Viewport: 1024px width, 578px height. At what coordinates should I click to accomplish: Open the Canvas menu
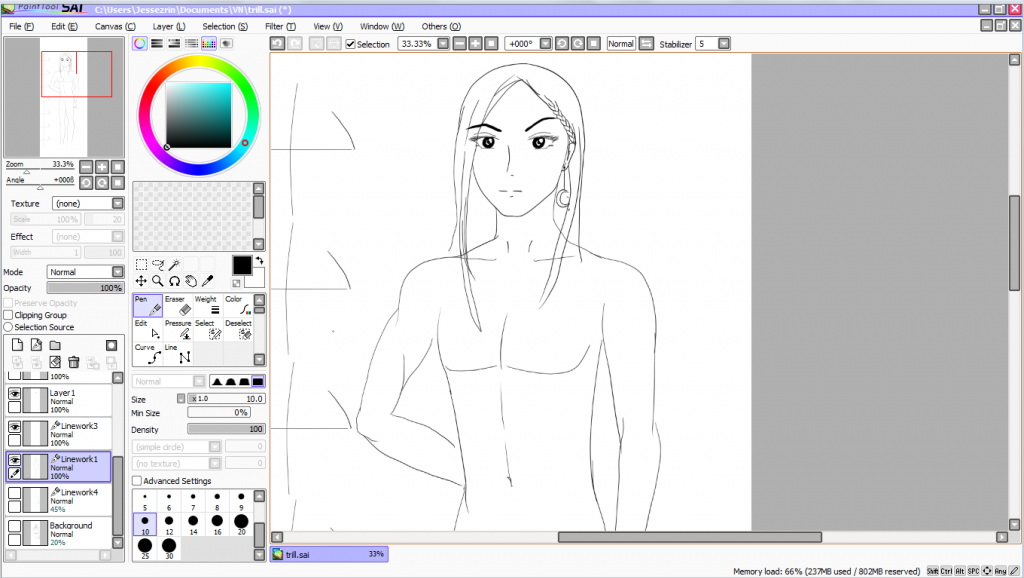[114, 26]
